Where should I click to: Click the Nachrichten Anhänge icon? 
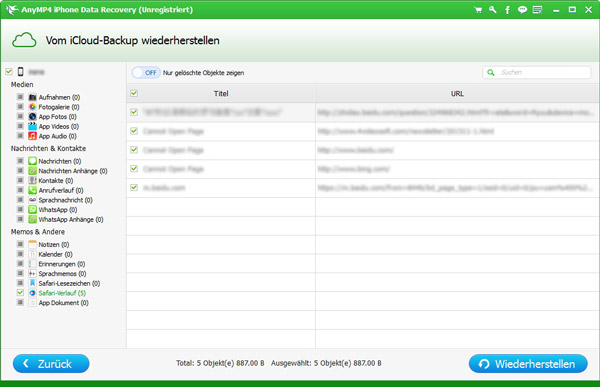[x=33, y=171]
